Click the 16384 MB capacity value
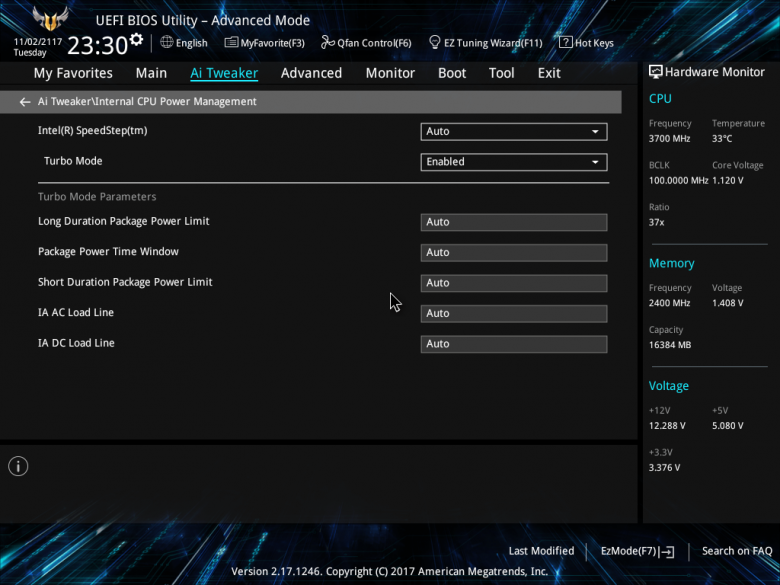 pyautogui.click(x=670, y=345)
